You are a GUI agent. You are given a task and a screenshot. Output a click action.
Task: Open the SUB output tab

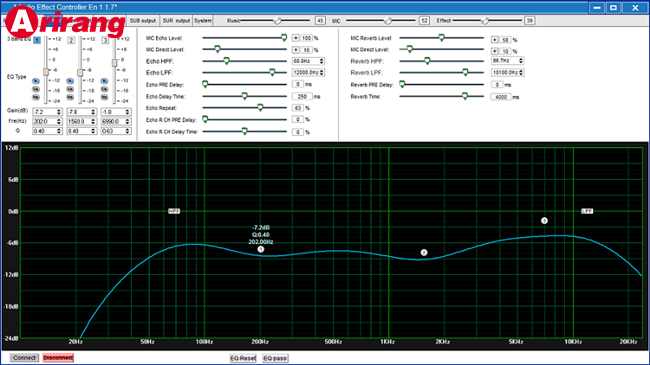(143, 21)
